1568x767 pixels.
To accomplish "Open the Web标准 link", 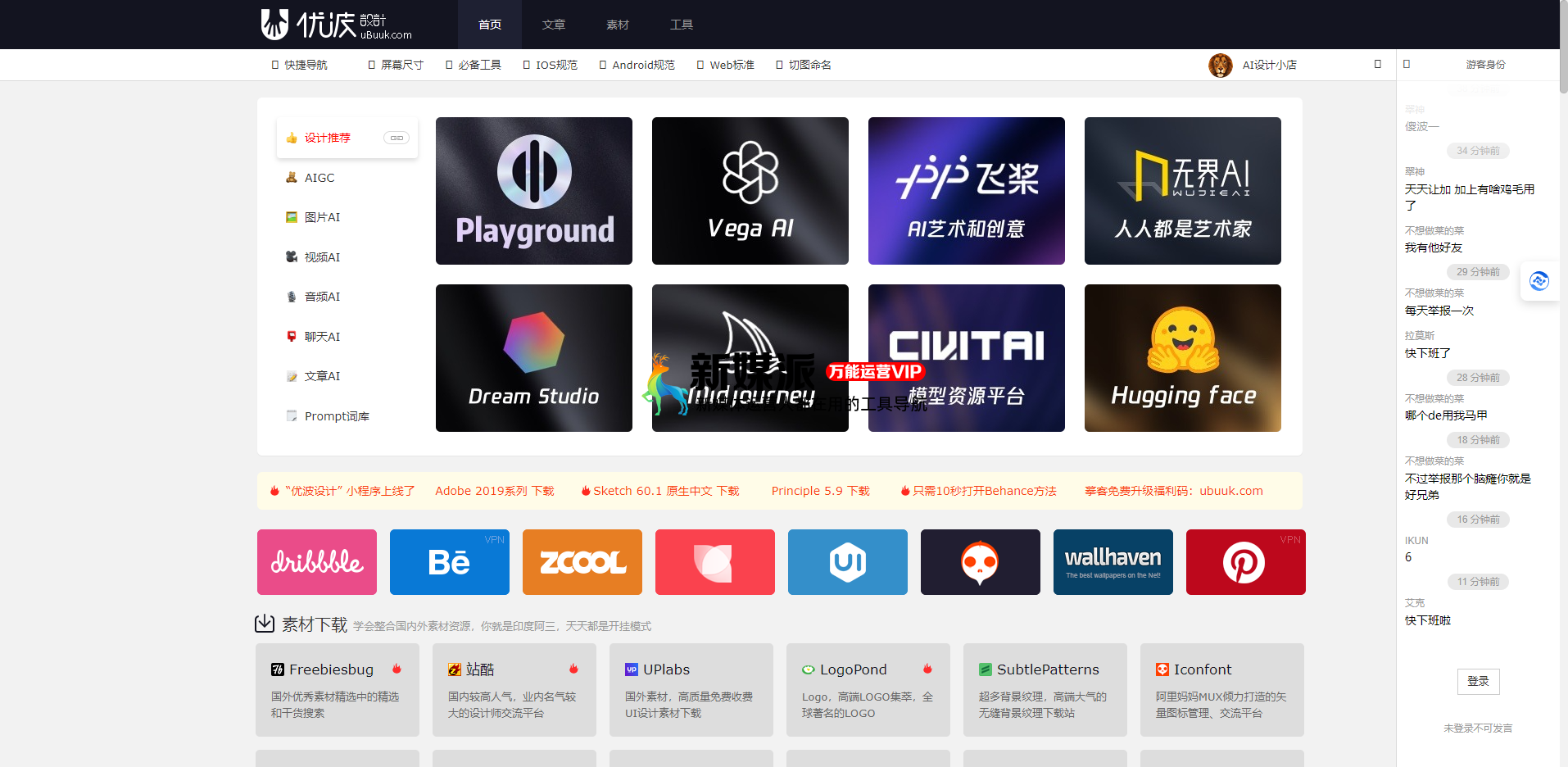I will click(726, 65).
